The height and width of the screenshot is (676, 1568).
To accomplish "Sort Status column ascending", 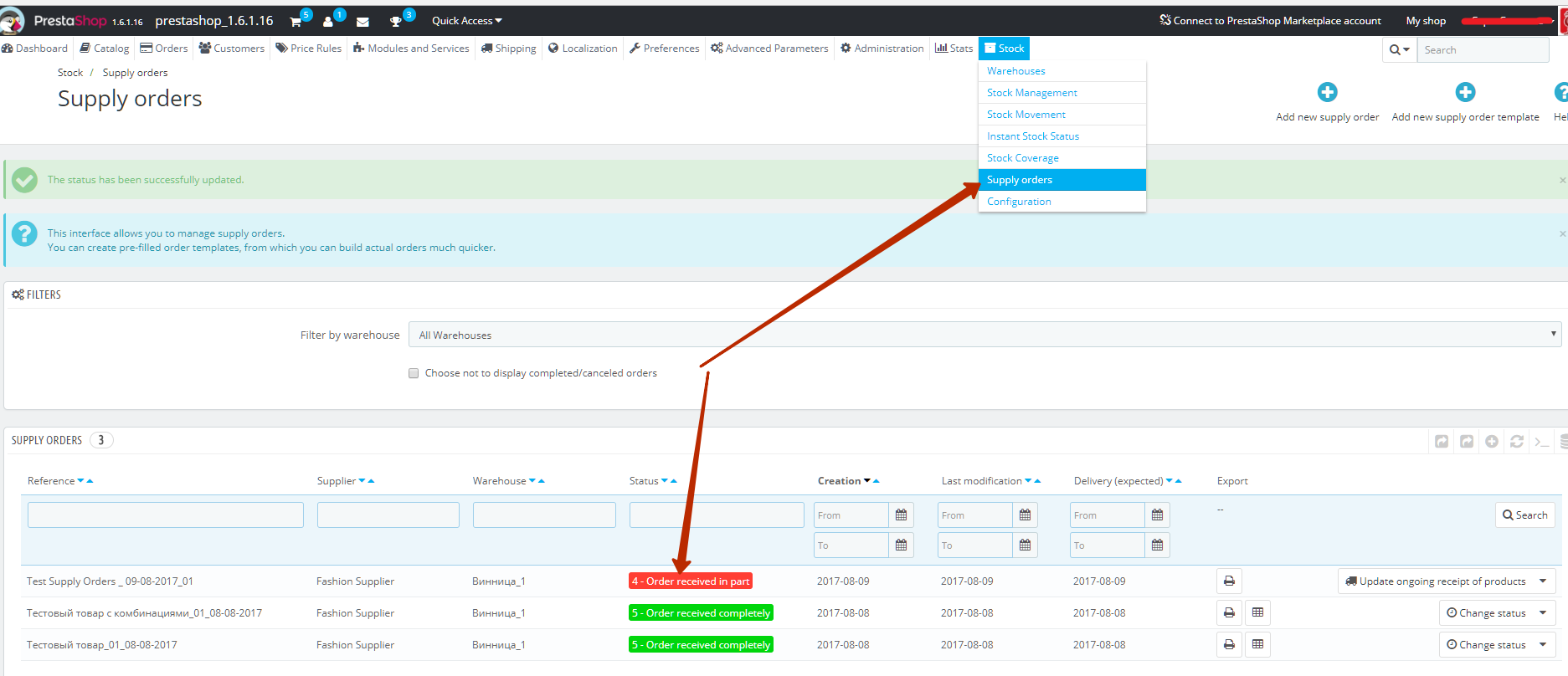I will [674, 481].
